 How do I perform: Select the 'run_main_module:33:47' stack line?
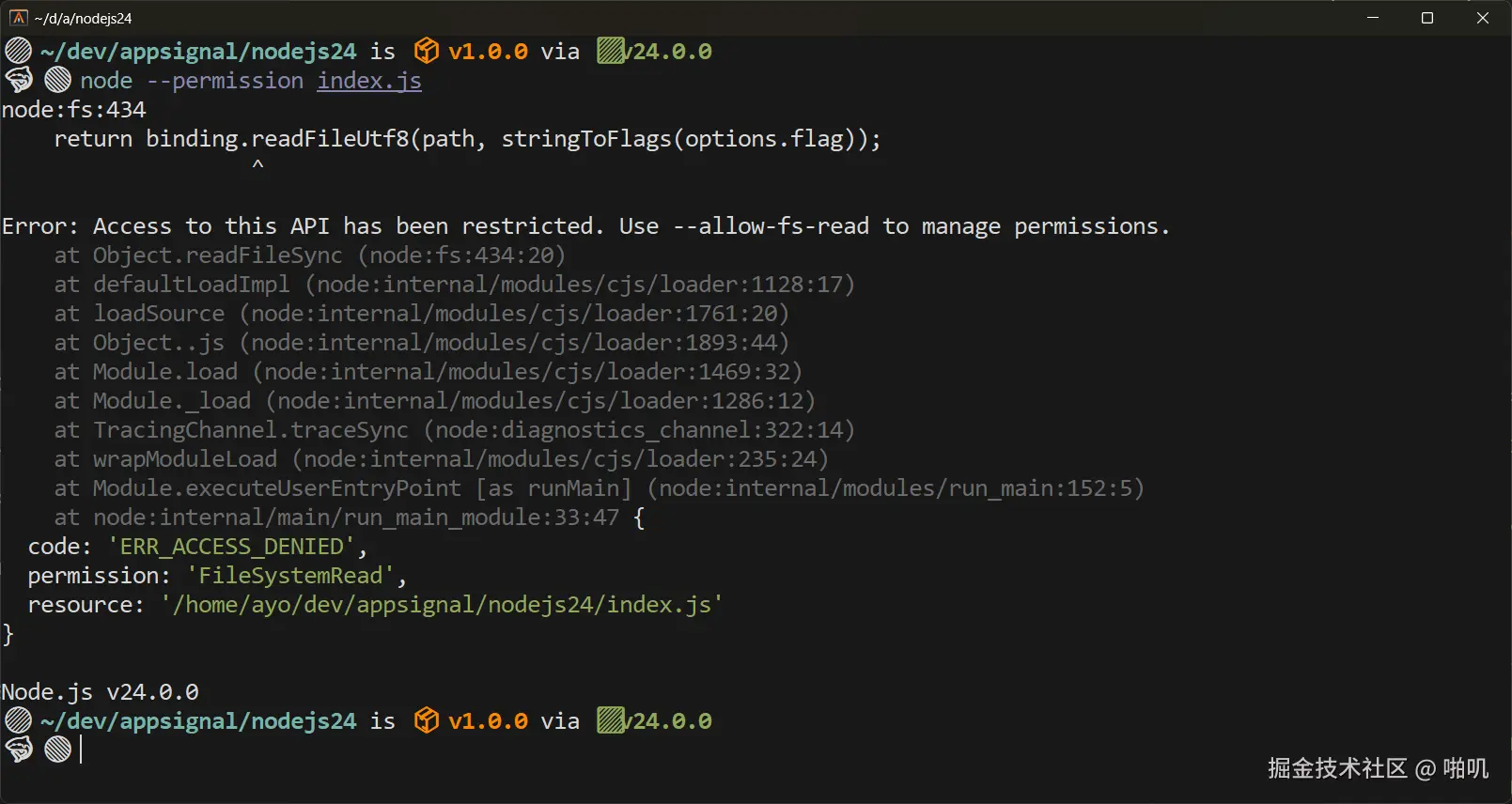point(350,518)
